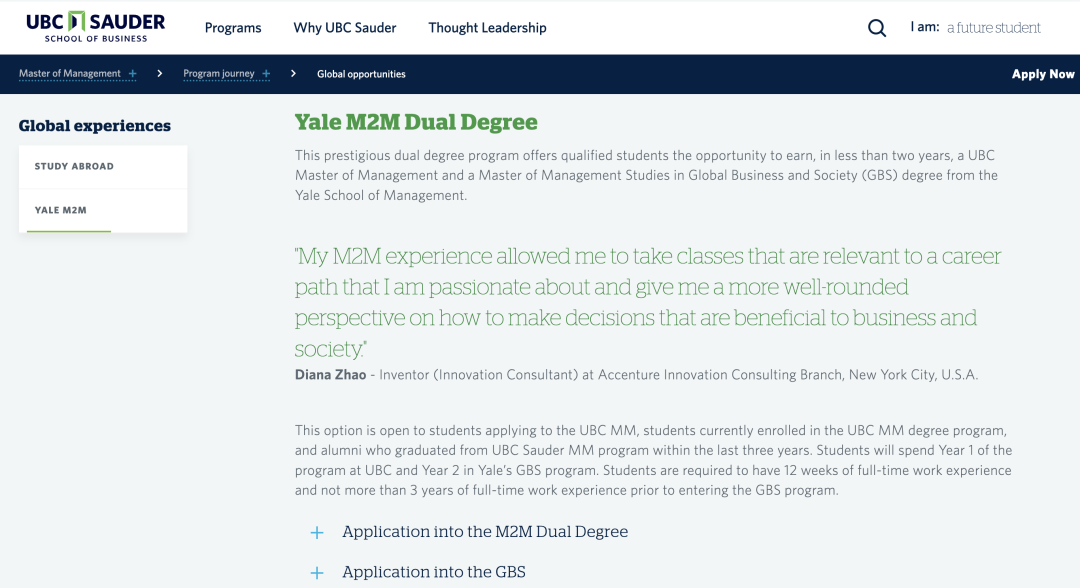Expand Application into the GBS section
Viewport: 1080px width, 588px height.
click(434, 571)
